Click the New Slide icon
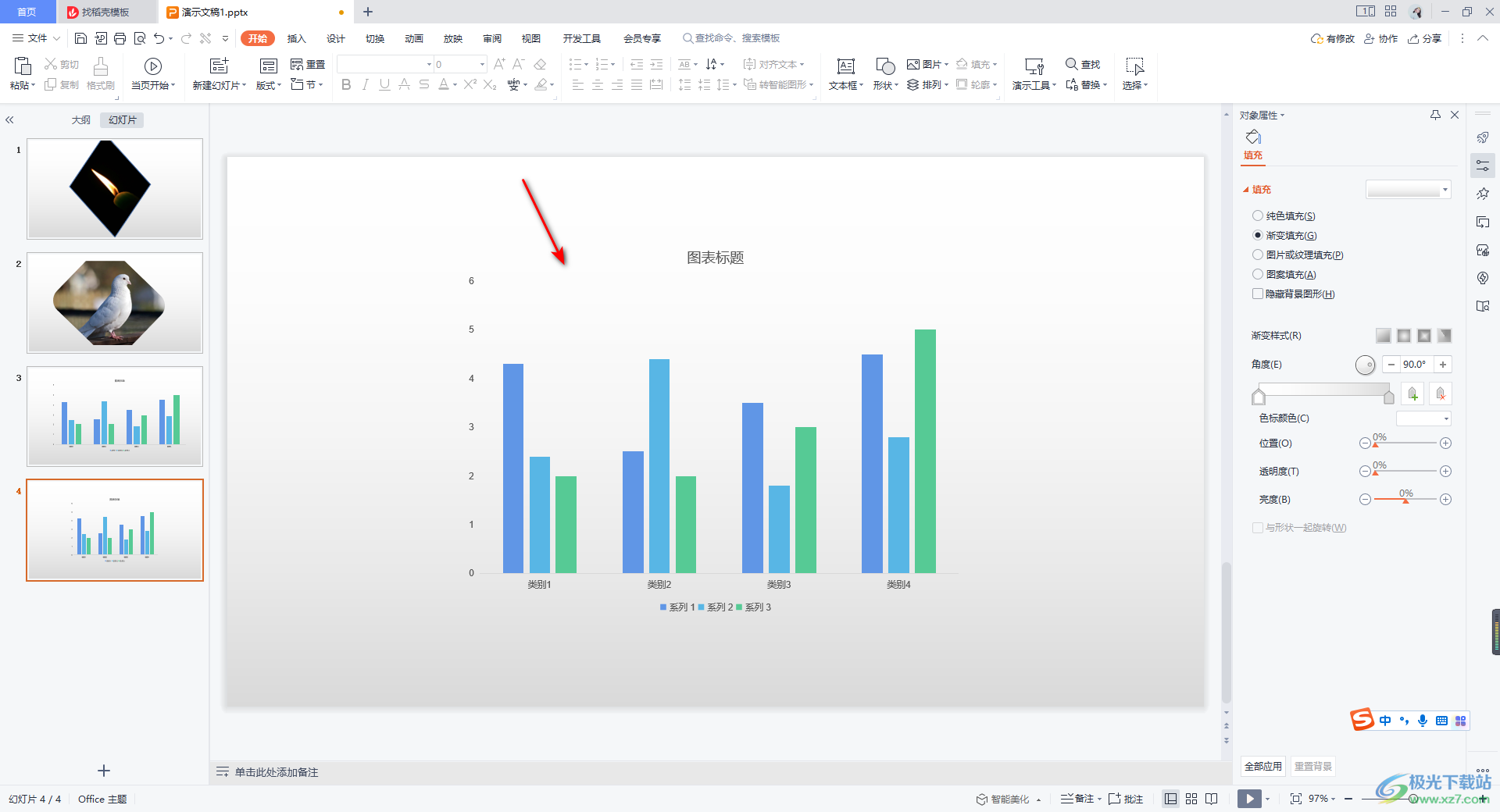 (220, 66)
